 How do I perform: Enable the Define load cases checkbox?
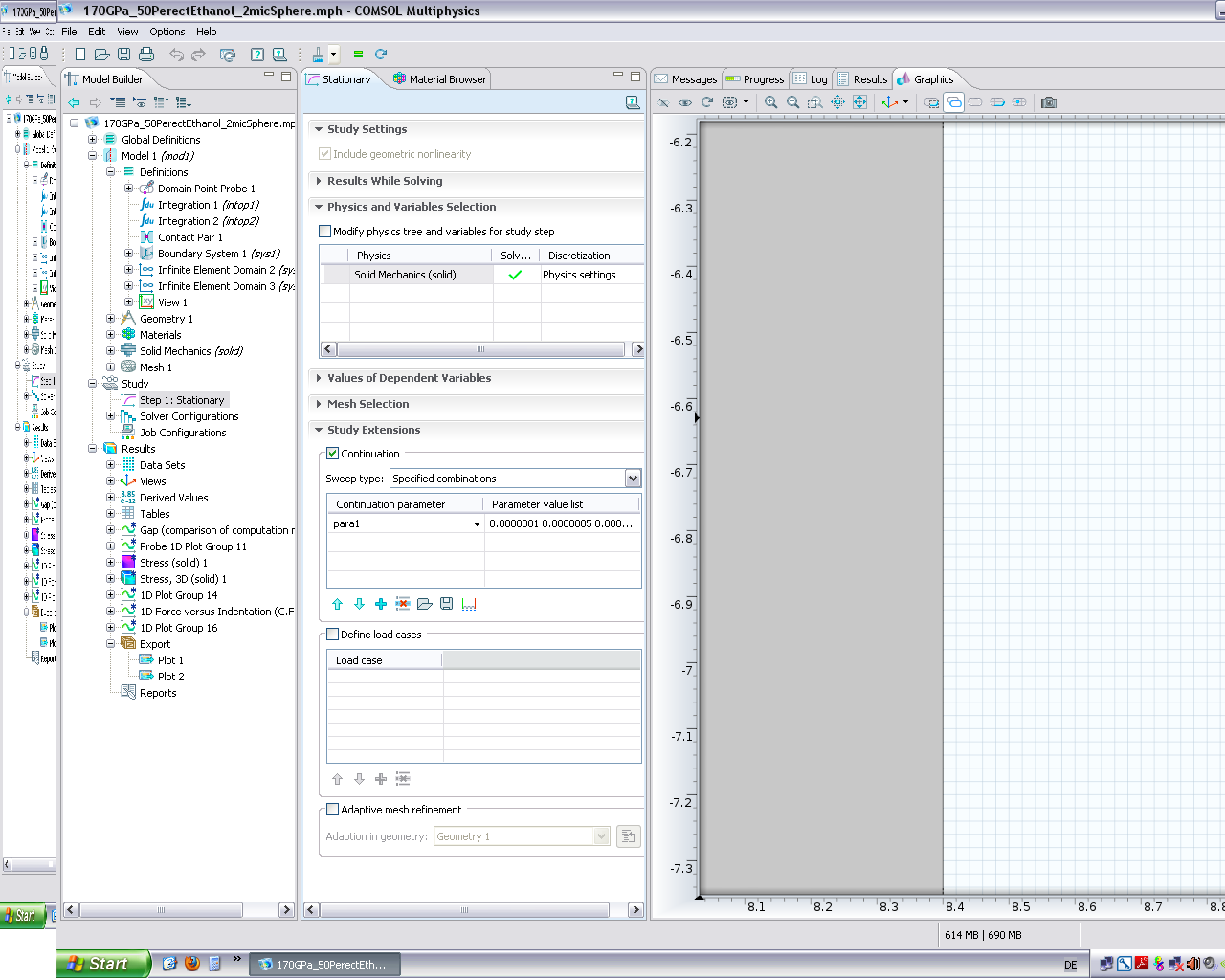point(333,635)
